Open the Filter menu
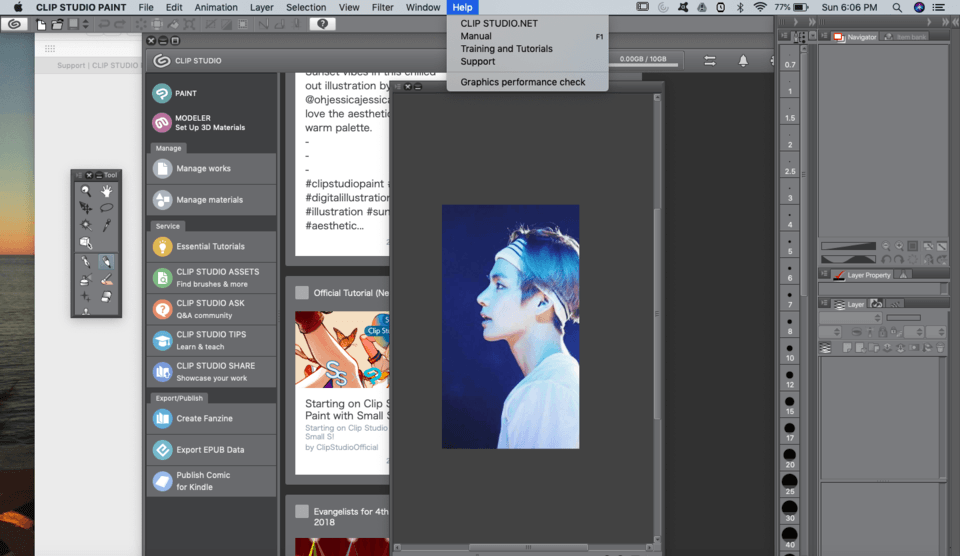Screen dimensions: 960x556 point(382,7)
